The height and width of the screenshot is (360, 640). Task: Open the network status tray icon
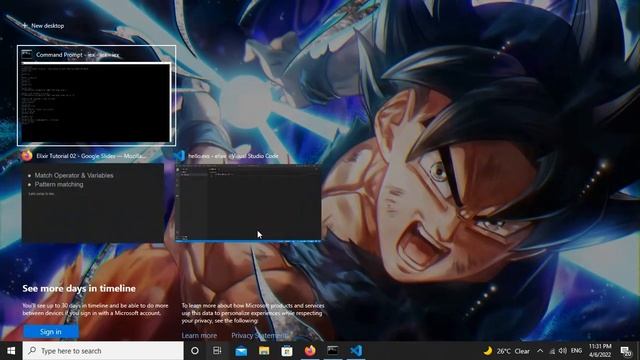[x=552, y=351]
